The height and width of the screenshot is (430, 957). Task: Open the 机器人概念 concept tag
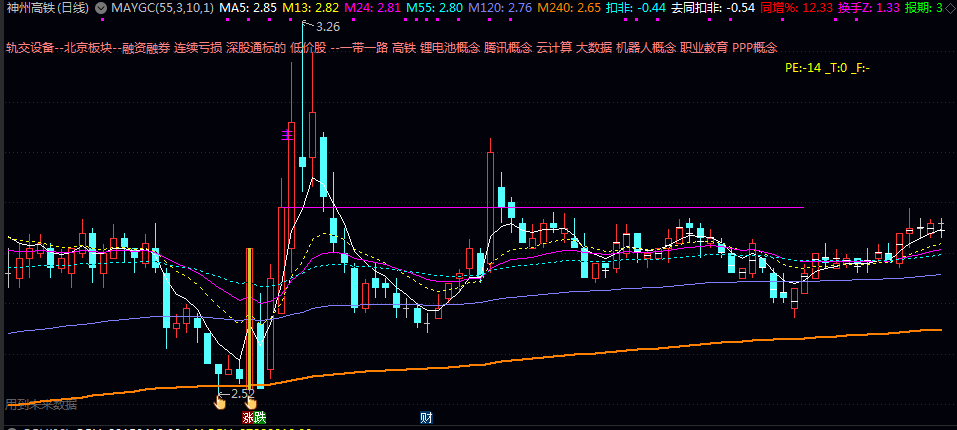coord(646,48)
